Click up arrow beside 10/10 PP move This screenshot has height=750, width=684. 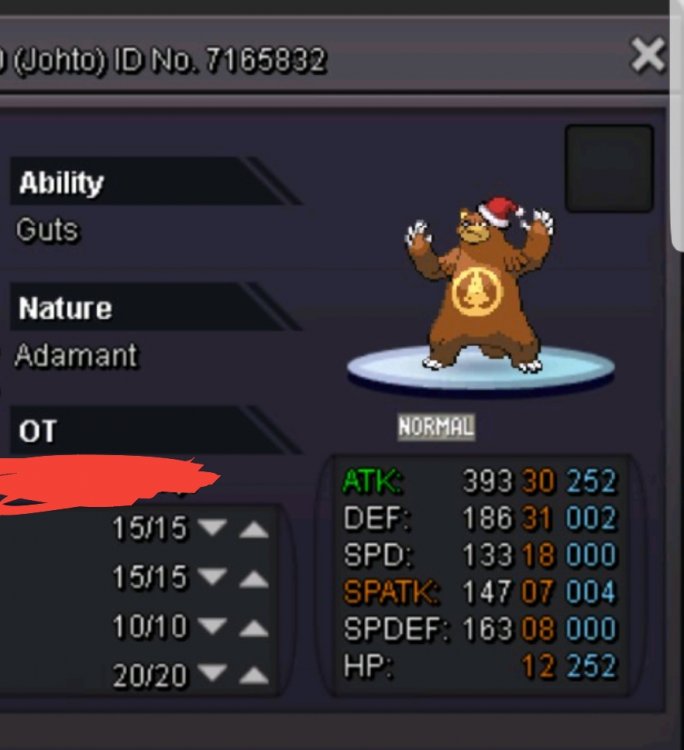[254, 628]
